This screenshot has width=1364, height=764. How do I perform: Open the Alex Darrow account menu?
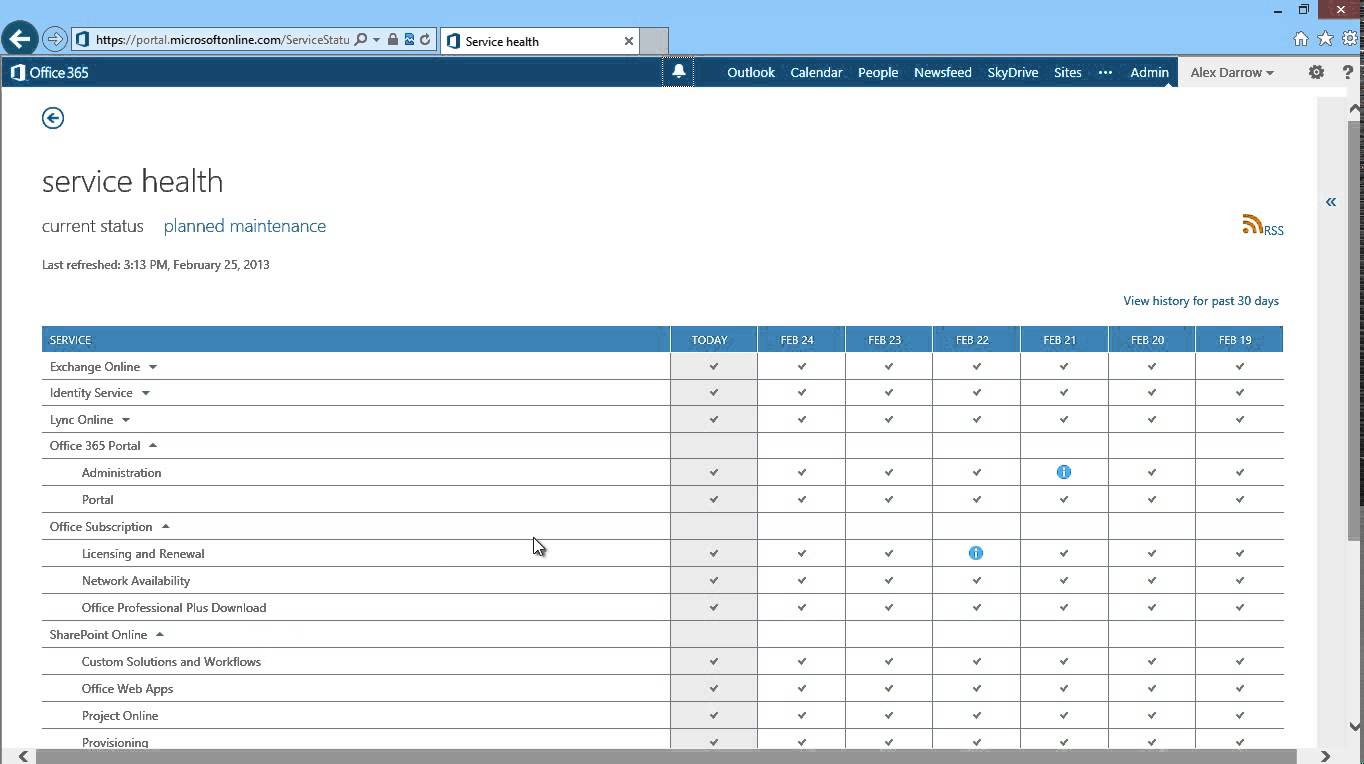(1232, 72)
